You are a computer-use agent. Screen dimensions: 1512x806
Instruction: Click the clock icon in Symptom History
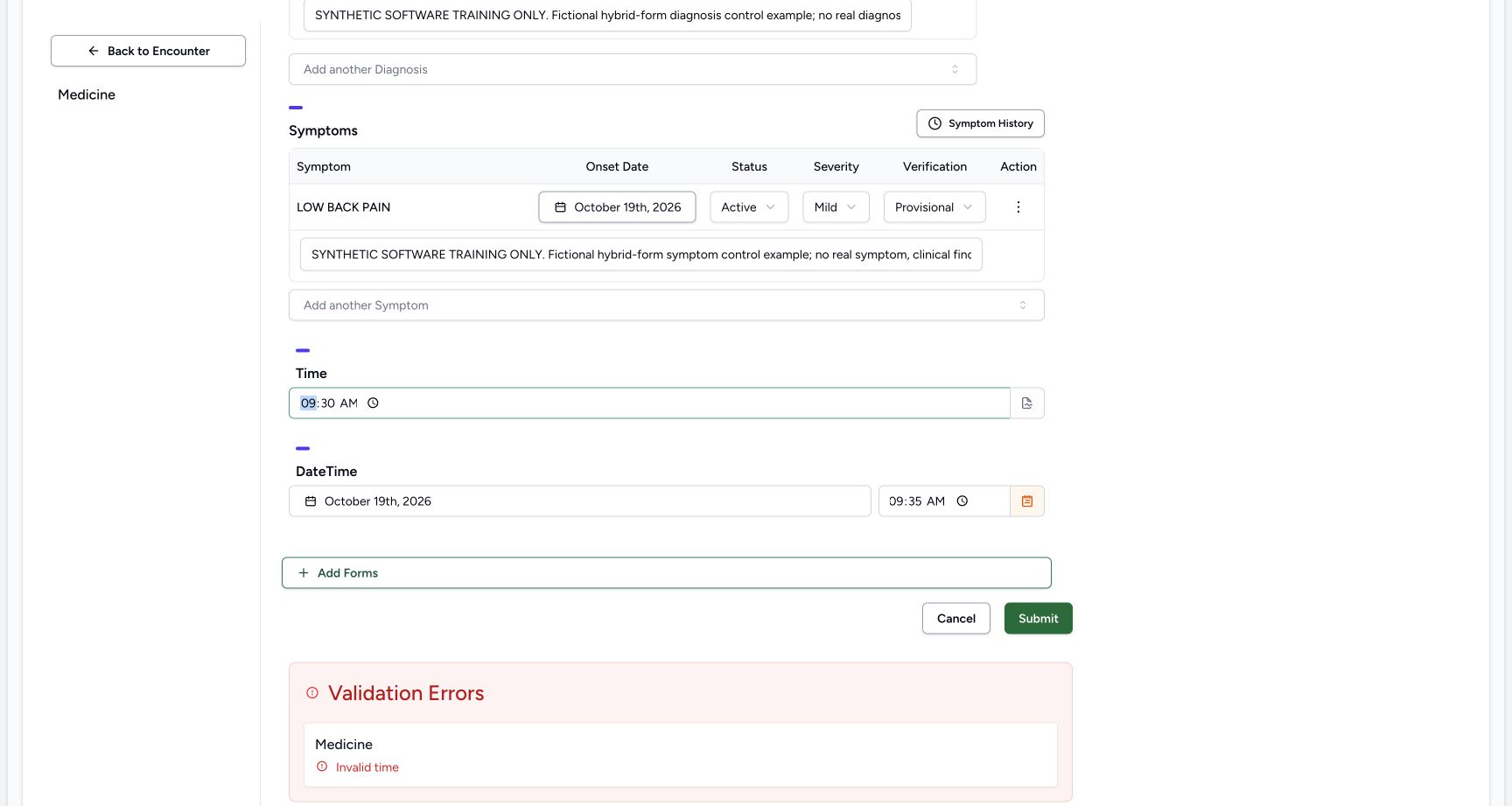(934, 123)
